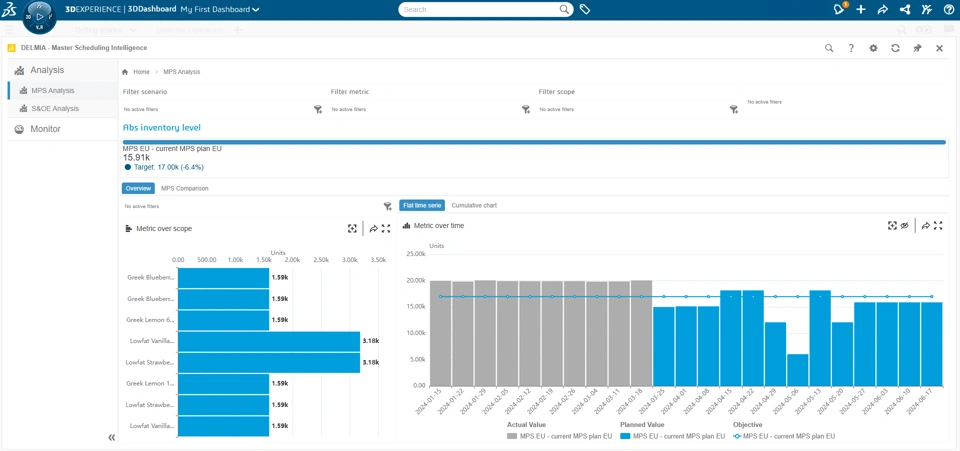Select the Flat time serie tab
Screen dimensions: 960x451
[422, 206]
